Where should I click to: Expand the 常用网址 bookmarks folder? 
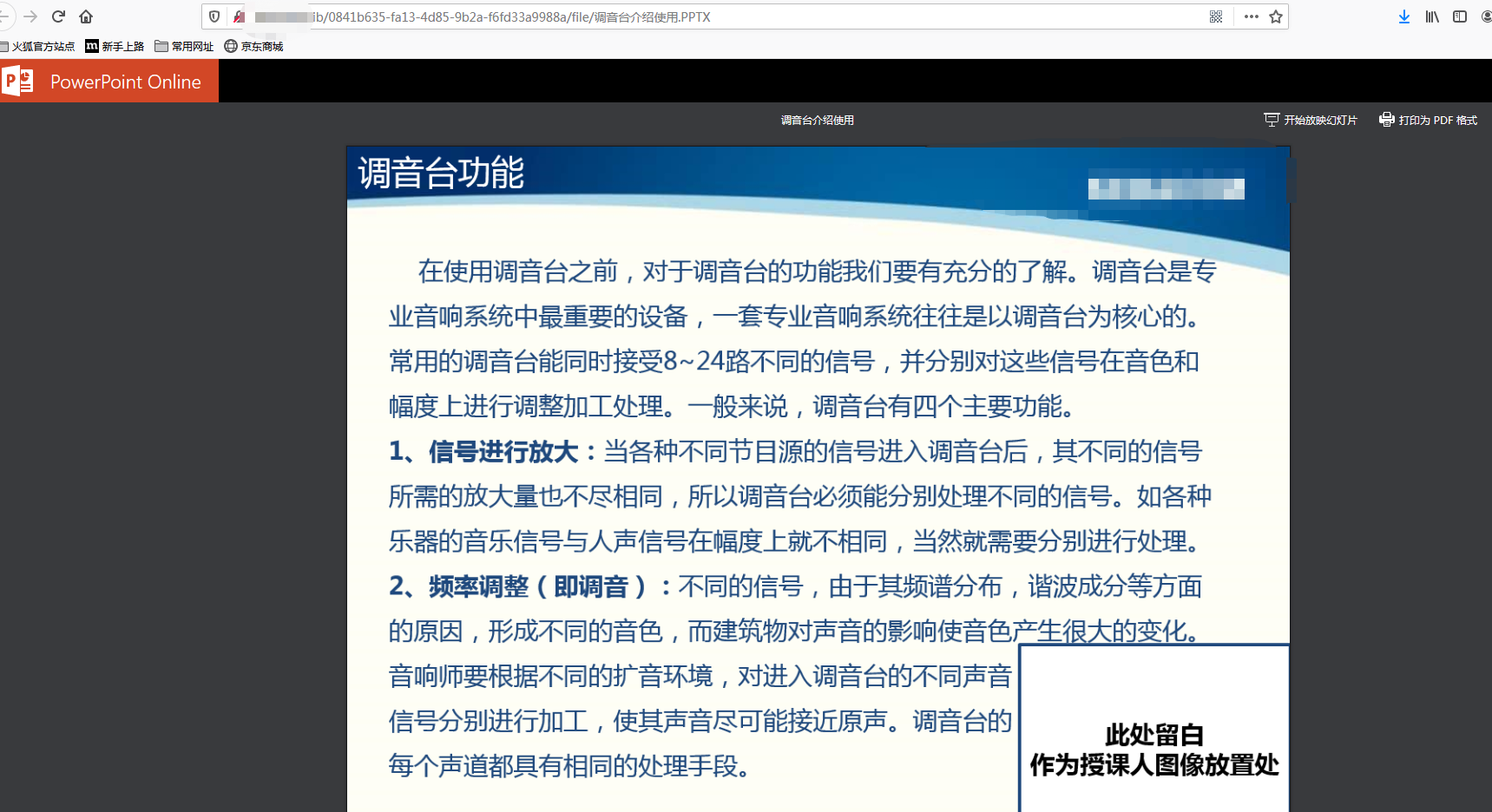point(184,47)
